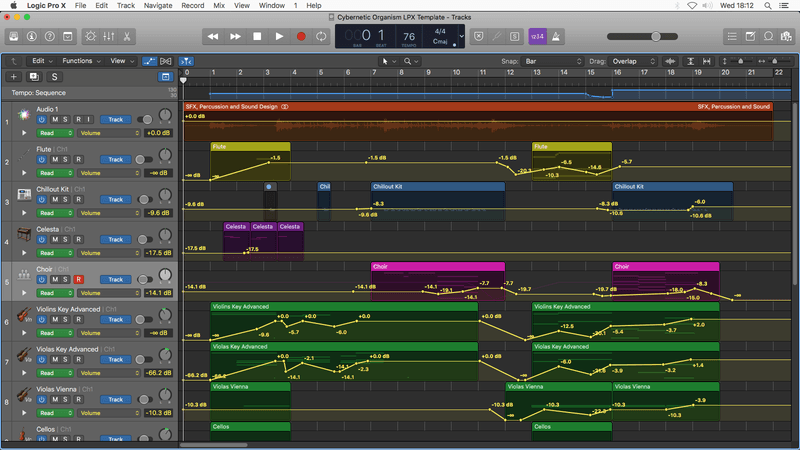
Task: Add a new track with plus button
Action: (14, 77)
